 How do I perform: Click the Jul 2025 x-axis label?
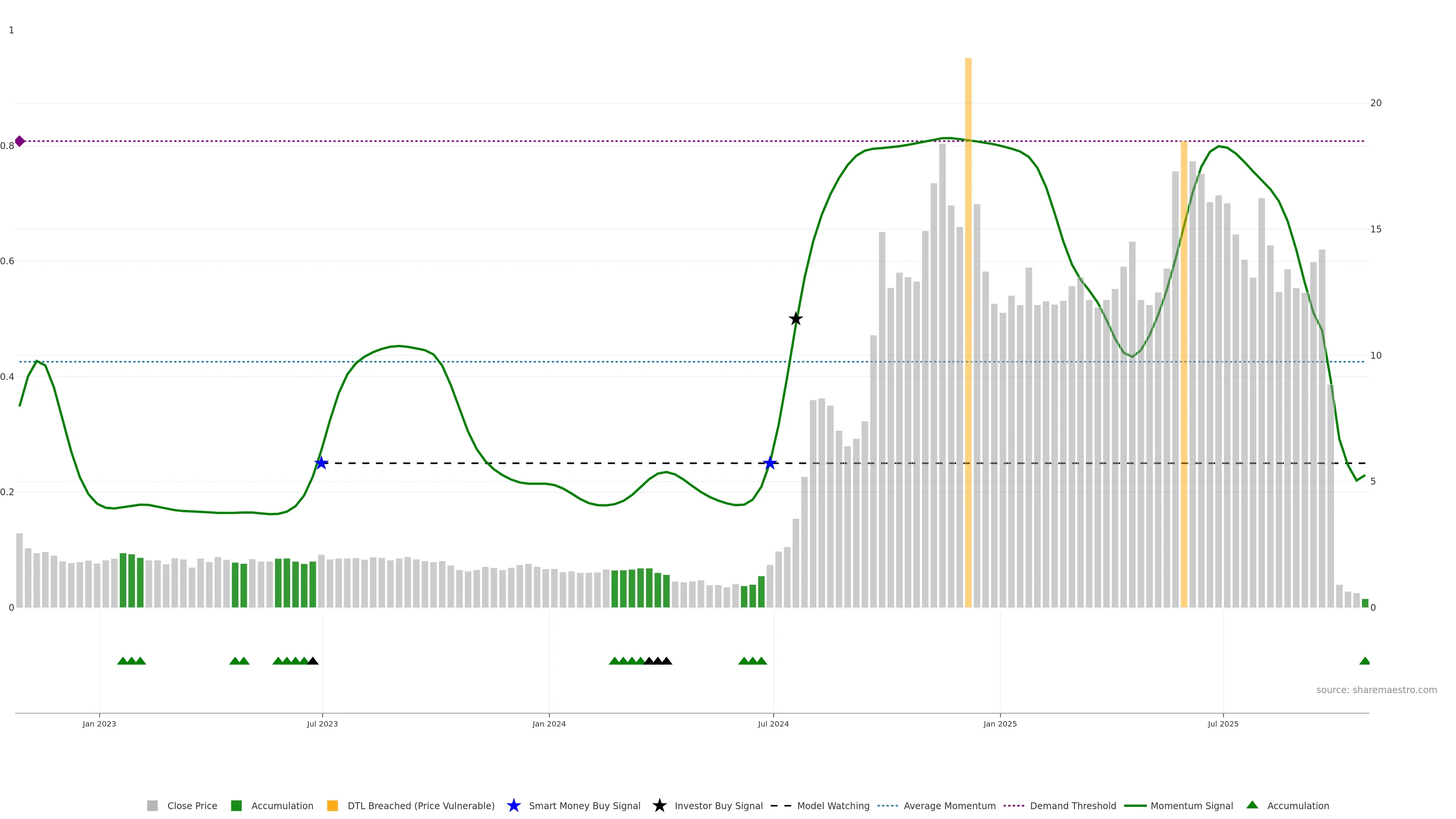1222,723
